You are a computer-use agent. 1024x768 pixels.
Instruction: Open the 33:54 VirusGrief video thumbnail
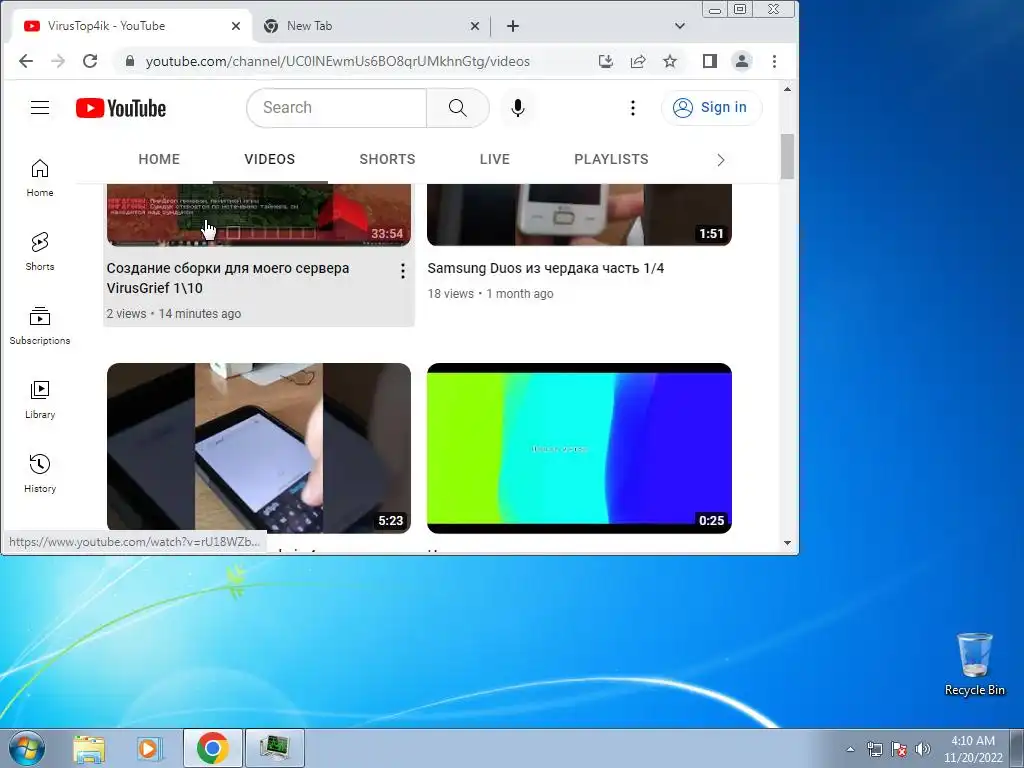(x=259, y=215)
